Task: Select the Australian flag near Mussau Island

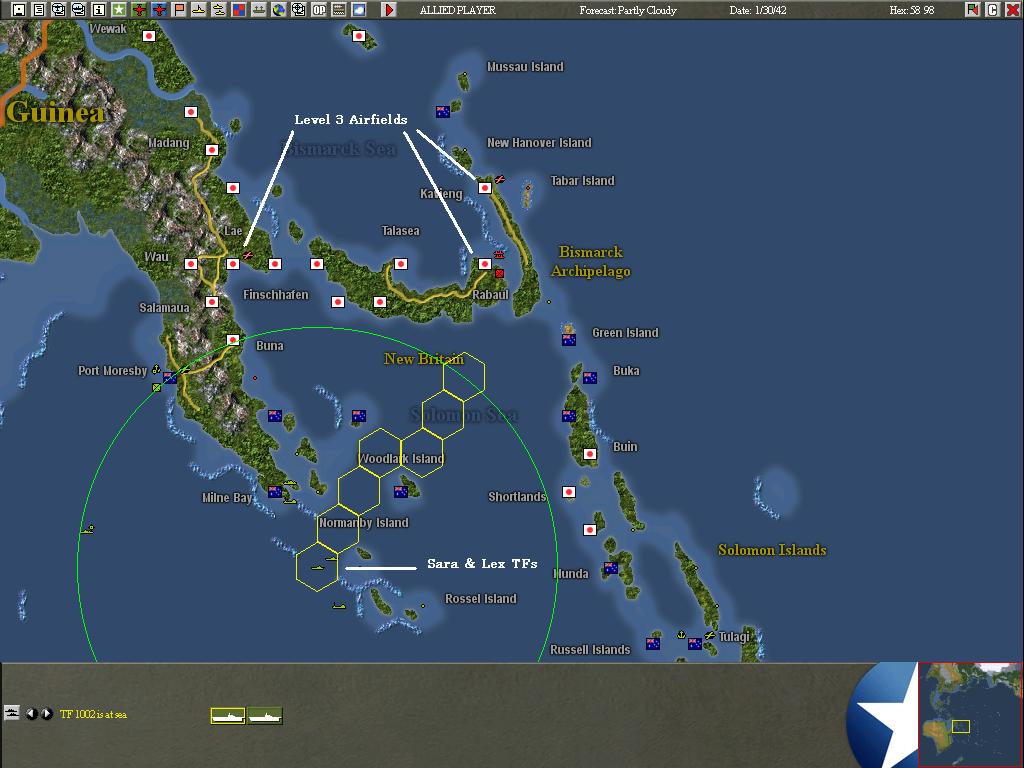Action: click(443, 112)
